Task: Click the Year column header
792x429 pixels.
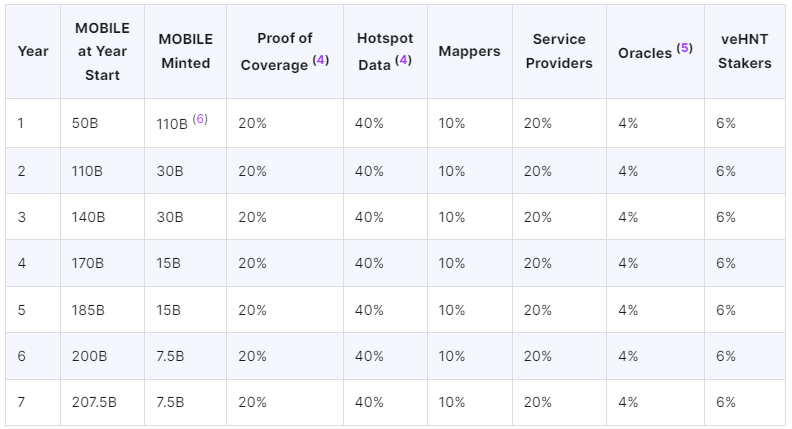Action: tap(33, 51)
